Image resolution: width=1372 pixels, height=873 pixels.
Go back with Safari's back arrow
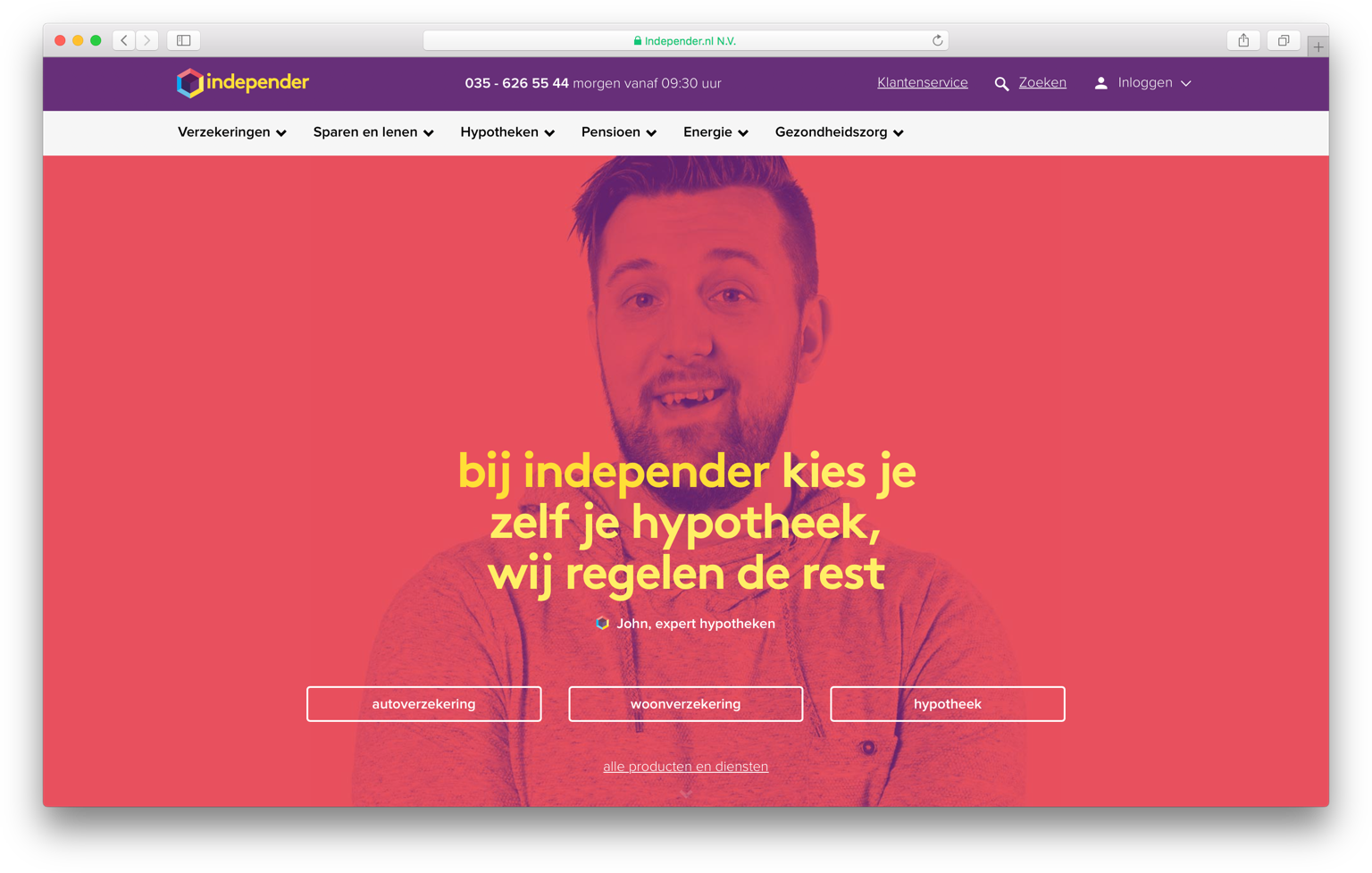124,40
